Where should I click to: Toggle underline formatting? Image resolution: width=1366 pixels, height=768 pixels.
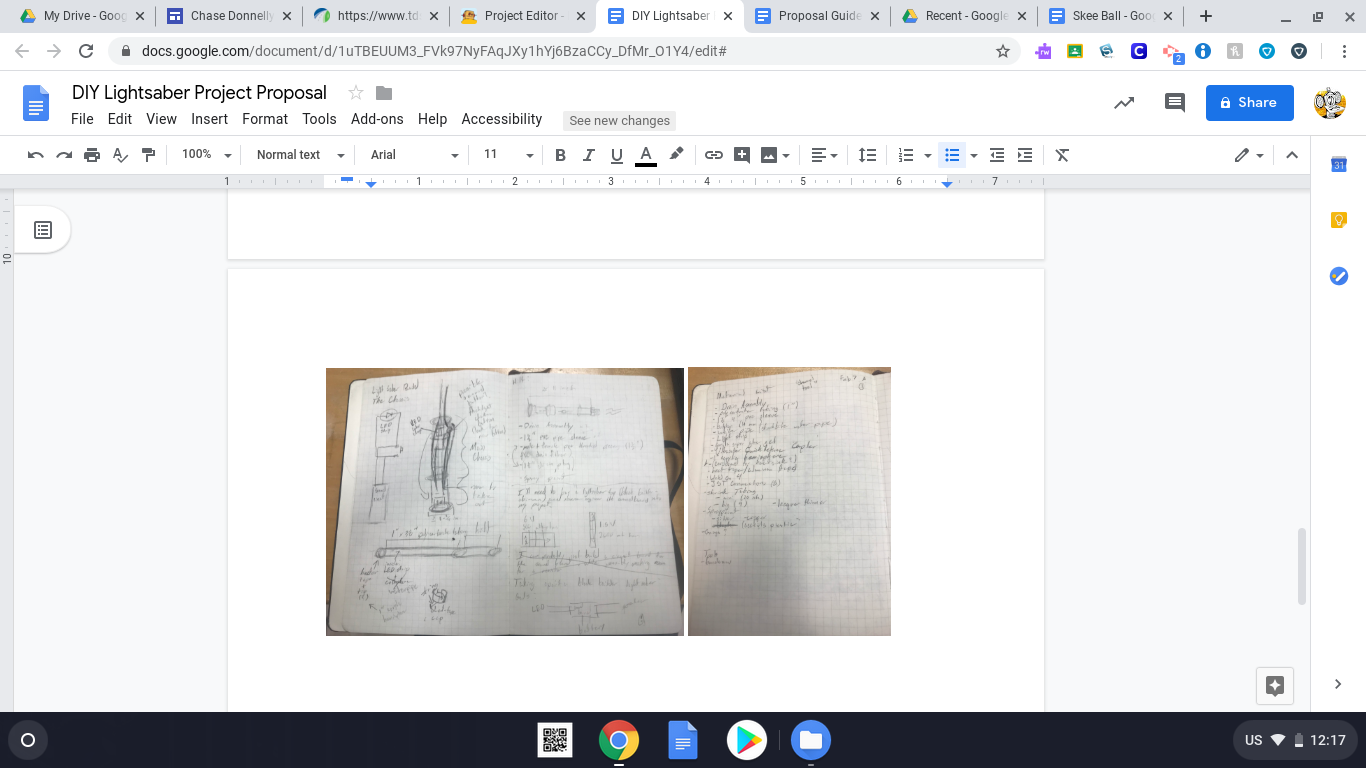point(616,155)
